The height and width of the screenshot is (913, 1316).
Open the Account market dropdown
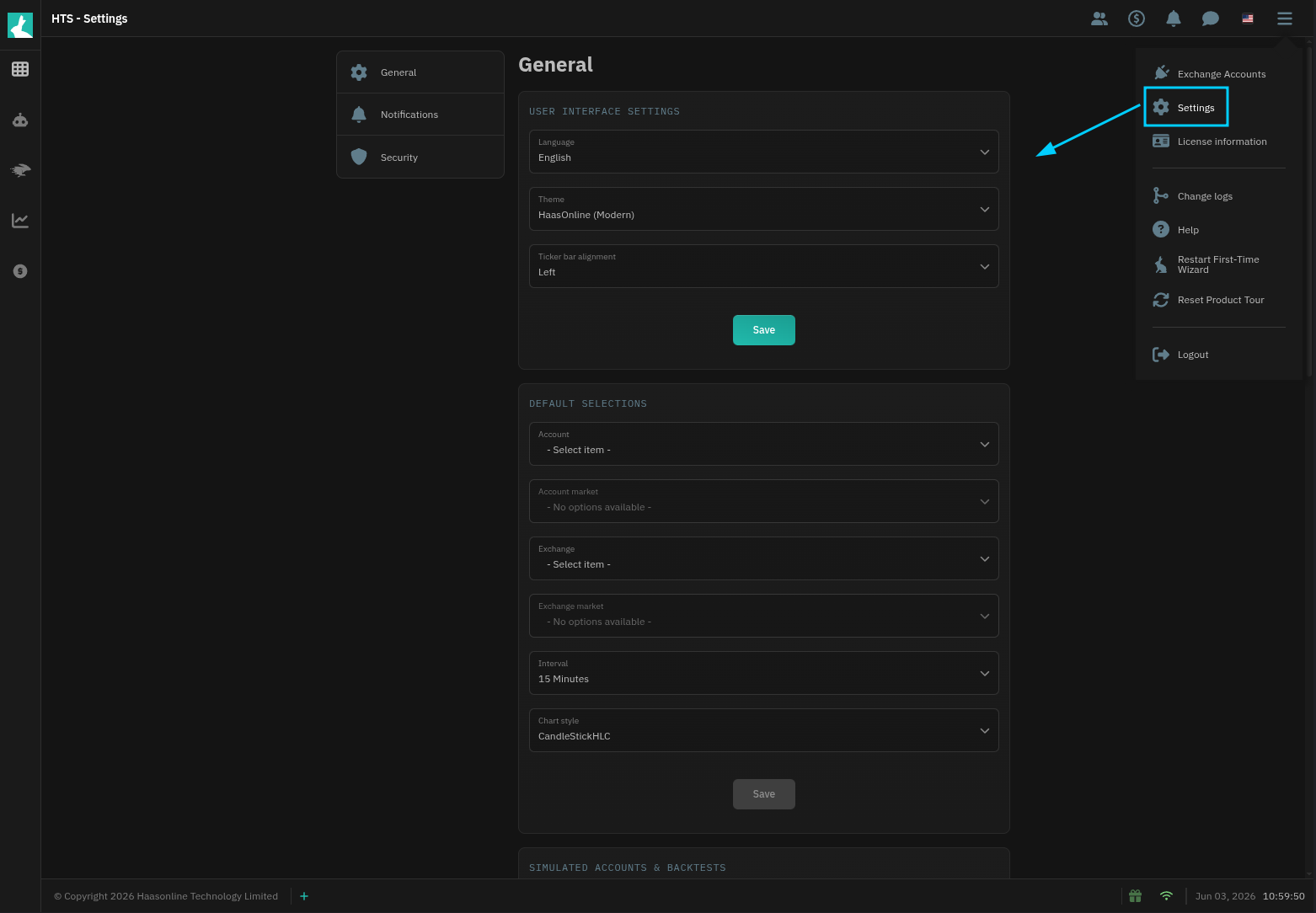764,501
